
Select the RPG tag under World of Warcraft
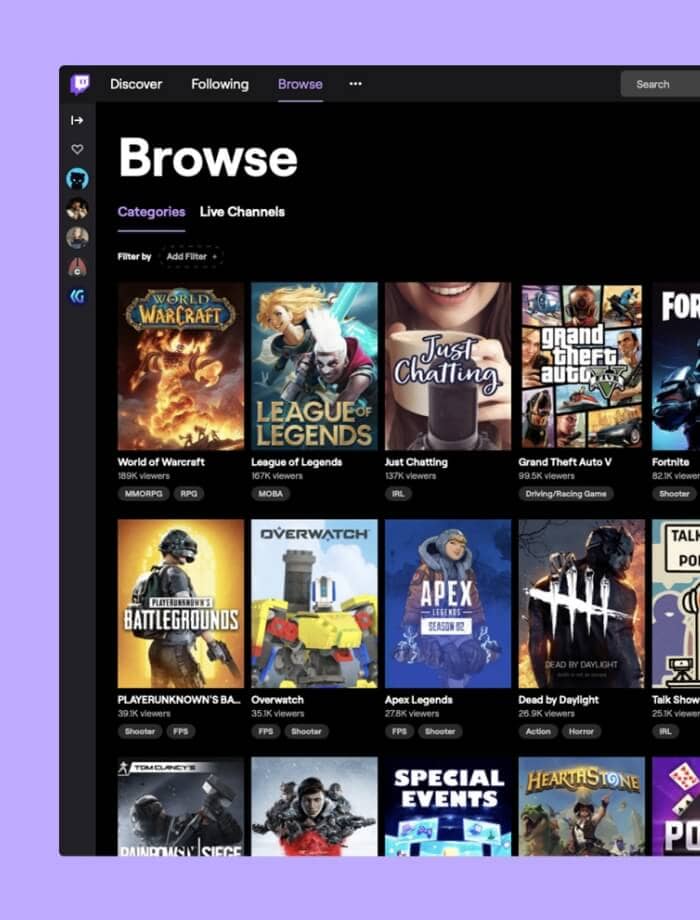[x=188, y=493]
